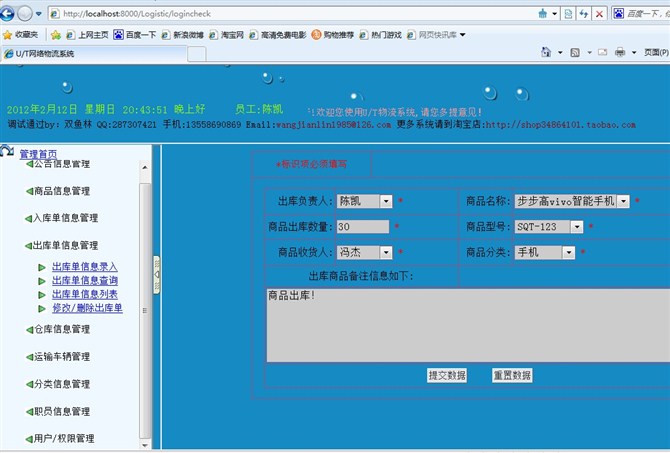Expand the 用户/权限管理 menu section
This screenshot has width=670, height=453.
(x=60, y=438)
